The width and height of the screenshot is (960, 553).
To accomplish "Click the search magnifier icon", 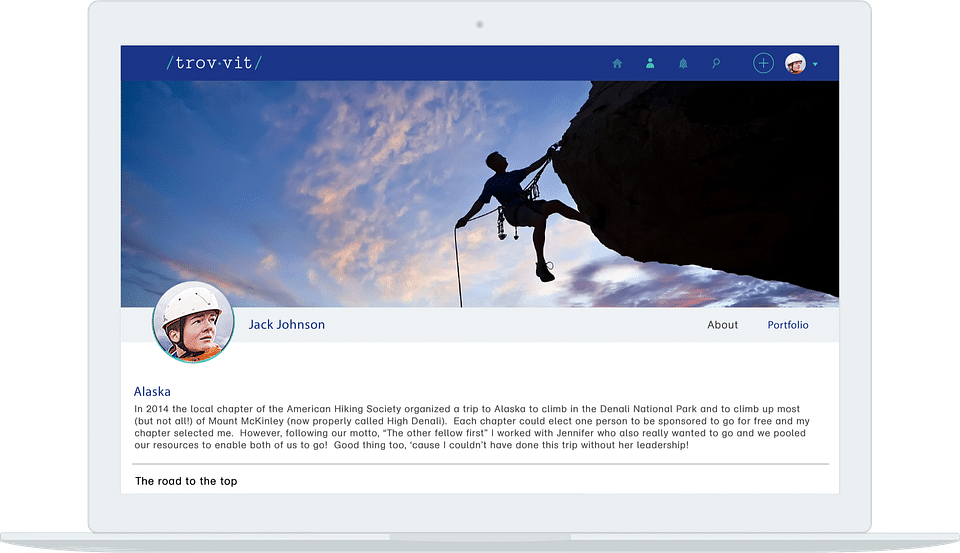I will pos(716,63).
